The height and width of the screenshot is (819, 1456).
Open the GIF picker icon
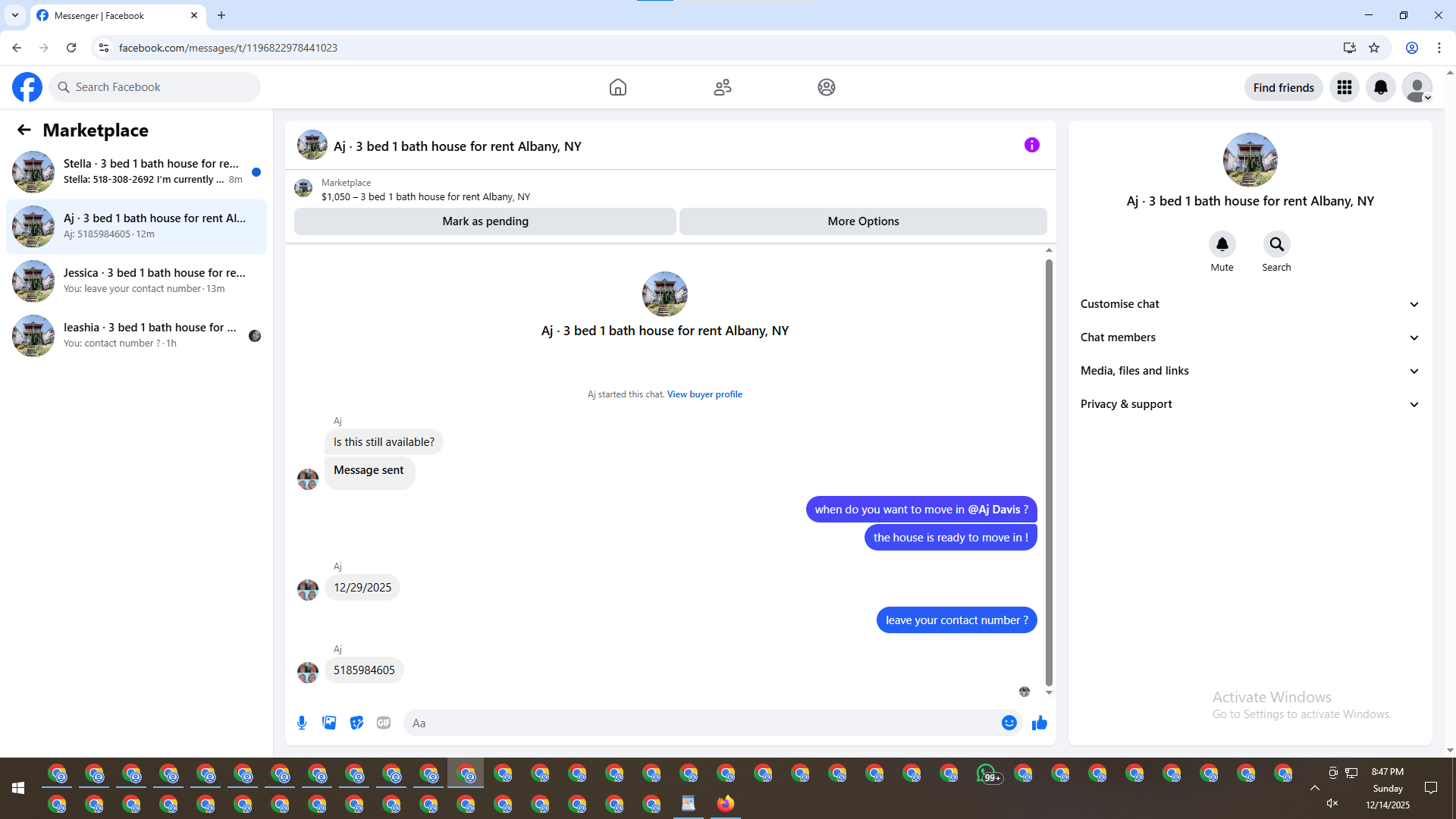pos(384,723)
